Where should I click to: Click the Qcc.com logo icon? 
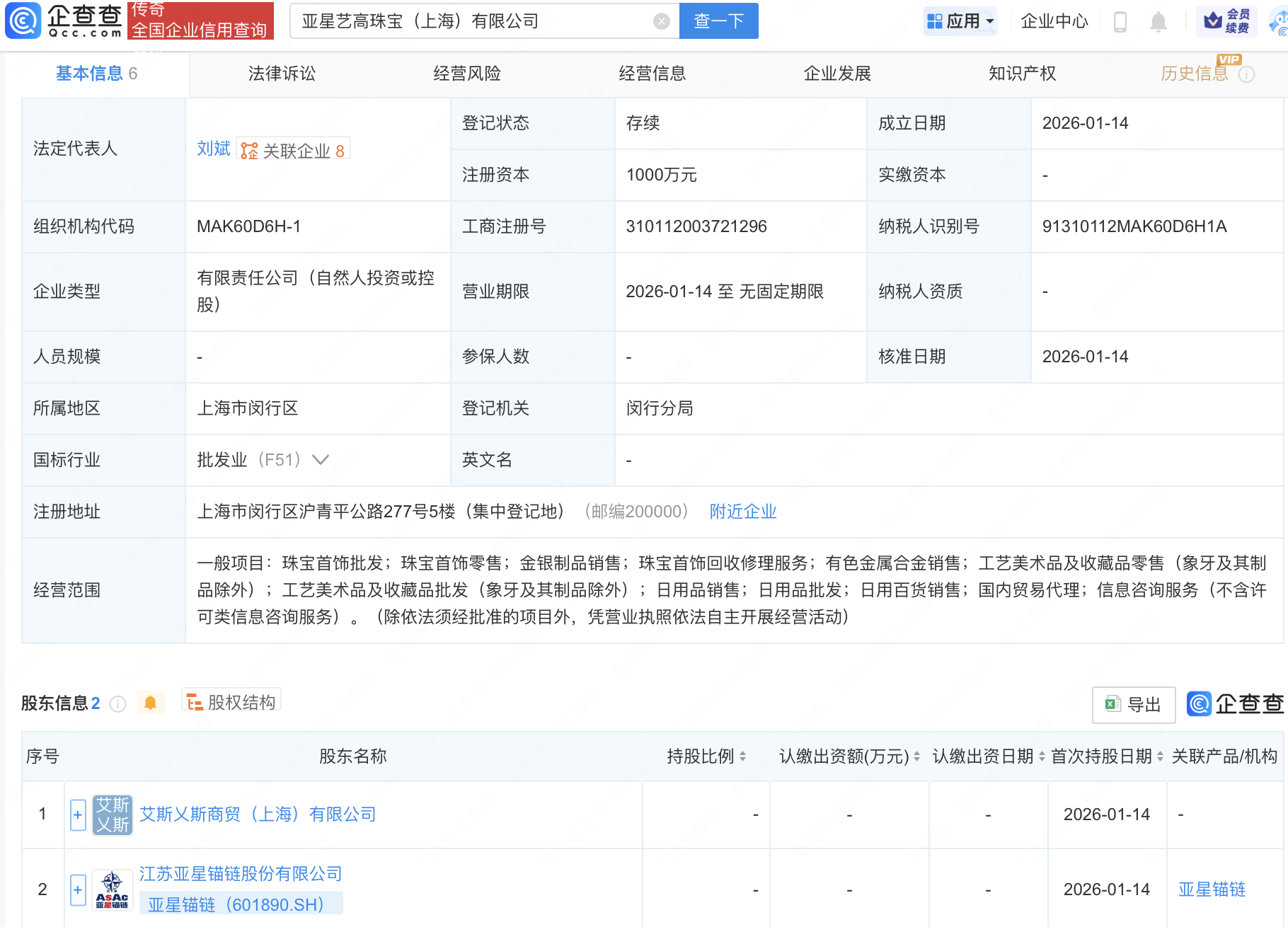pos(23,21)
